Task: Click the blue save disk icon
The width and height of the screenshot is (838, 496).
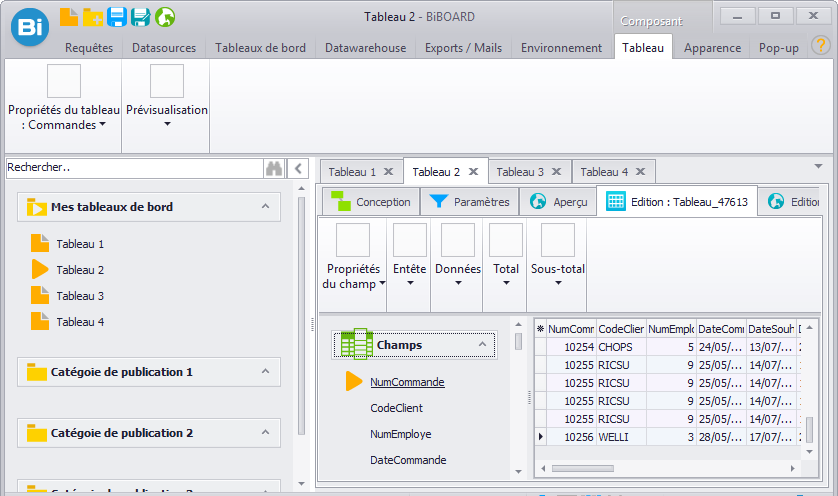Action: tap(117, 17)
